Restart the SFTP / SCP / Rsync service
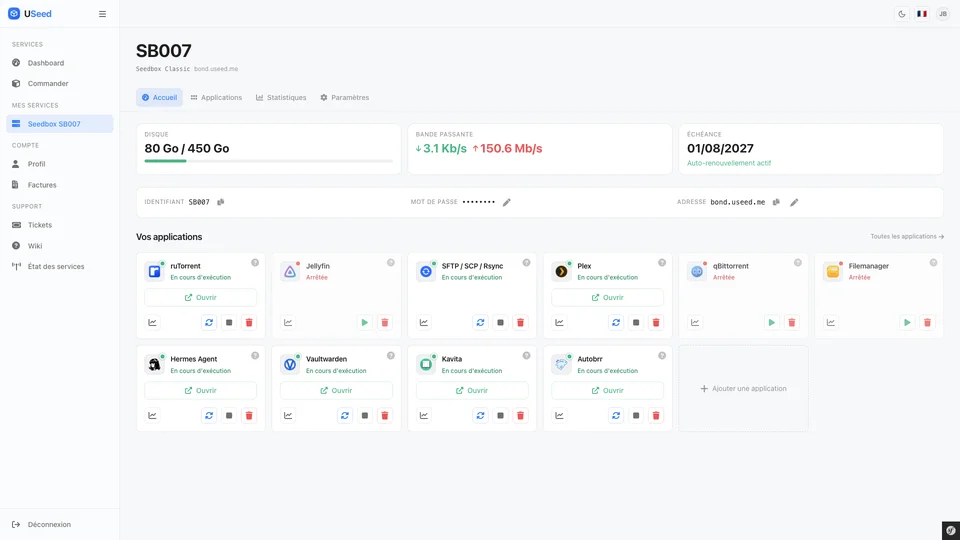The image size is (960, 540). point(481,323)
